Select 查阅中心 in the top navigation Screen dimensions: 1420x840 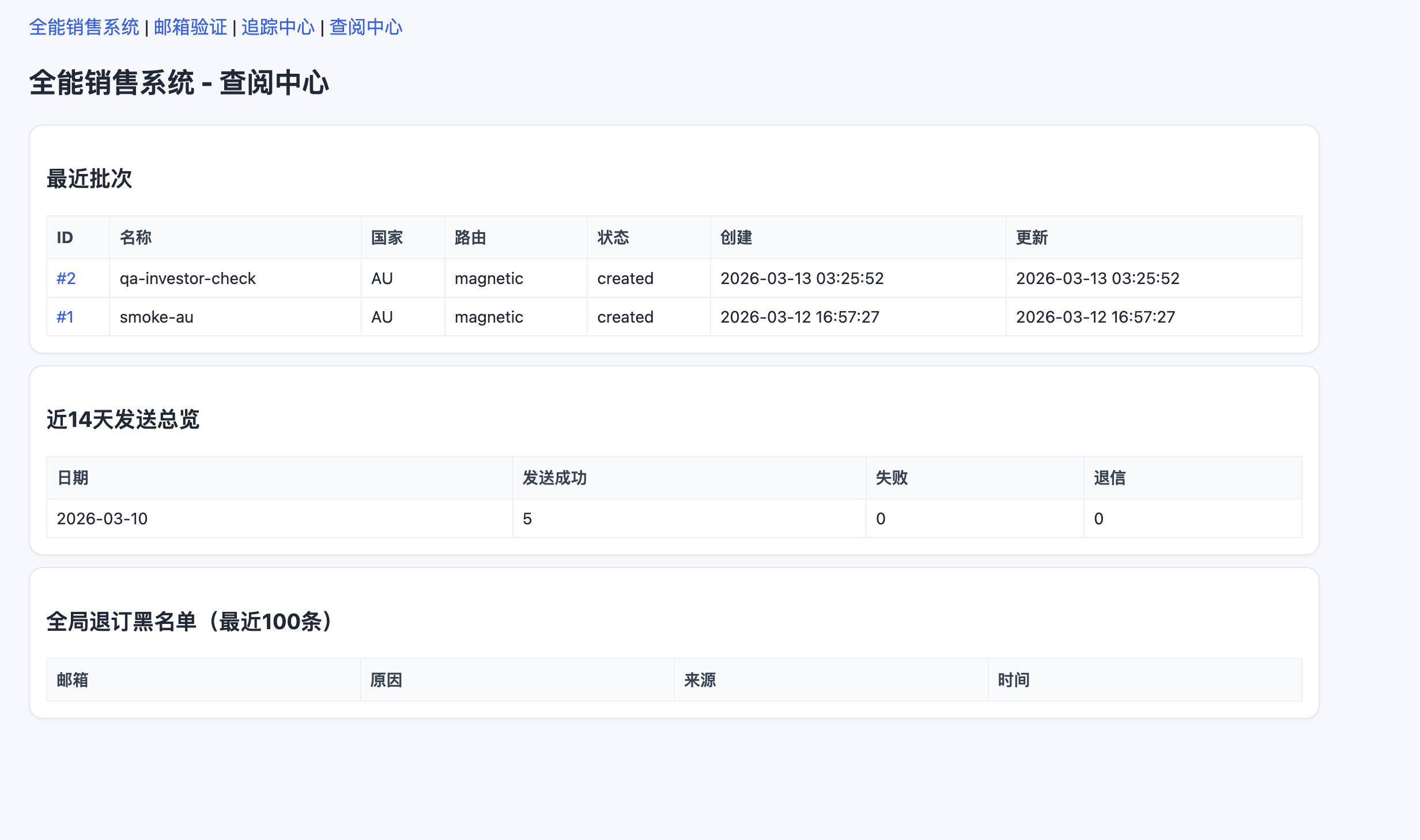pyautogui.click(x=365, y=27)
